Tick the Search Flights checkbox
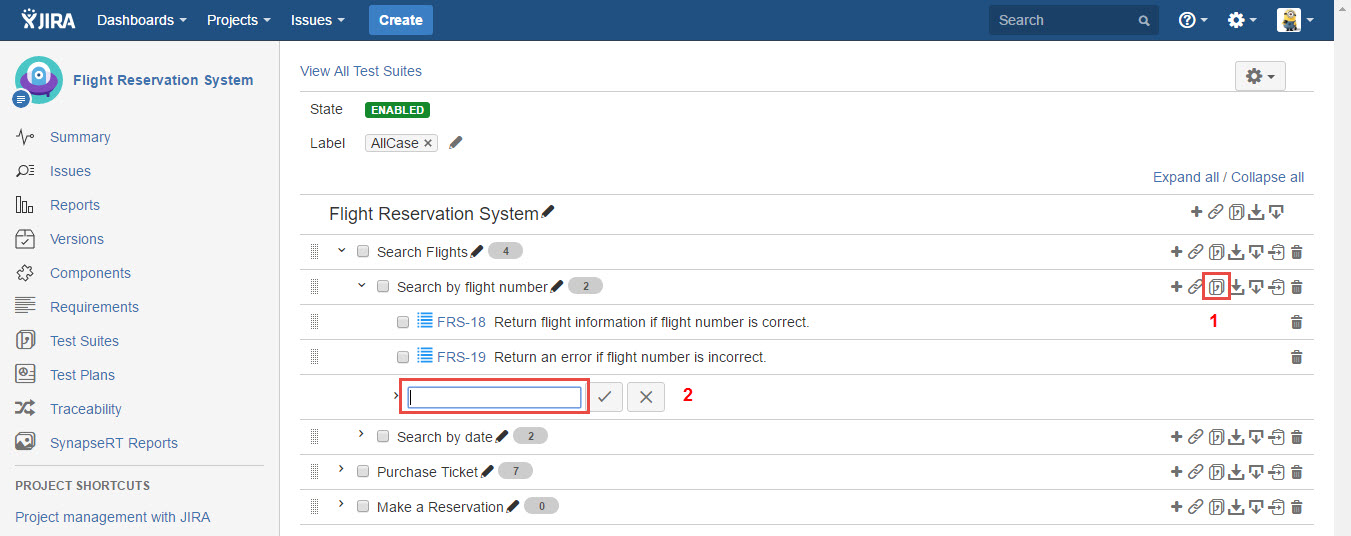The width and height of the screenshot is (1351, 536). 363,252
